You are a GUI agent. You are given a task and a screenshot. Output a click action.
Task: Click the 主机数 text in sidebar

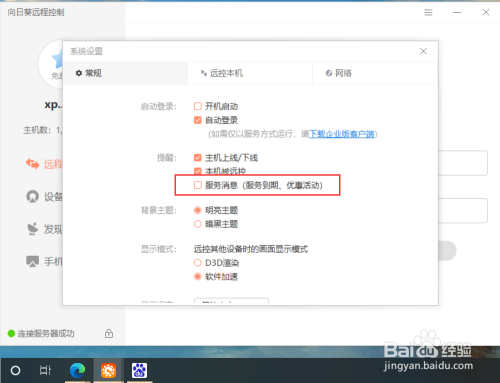point(42,130)
